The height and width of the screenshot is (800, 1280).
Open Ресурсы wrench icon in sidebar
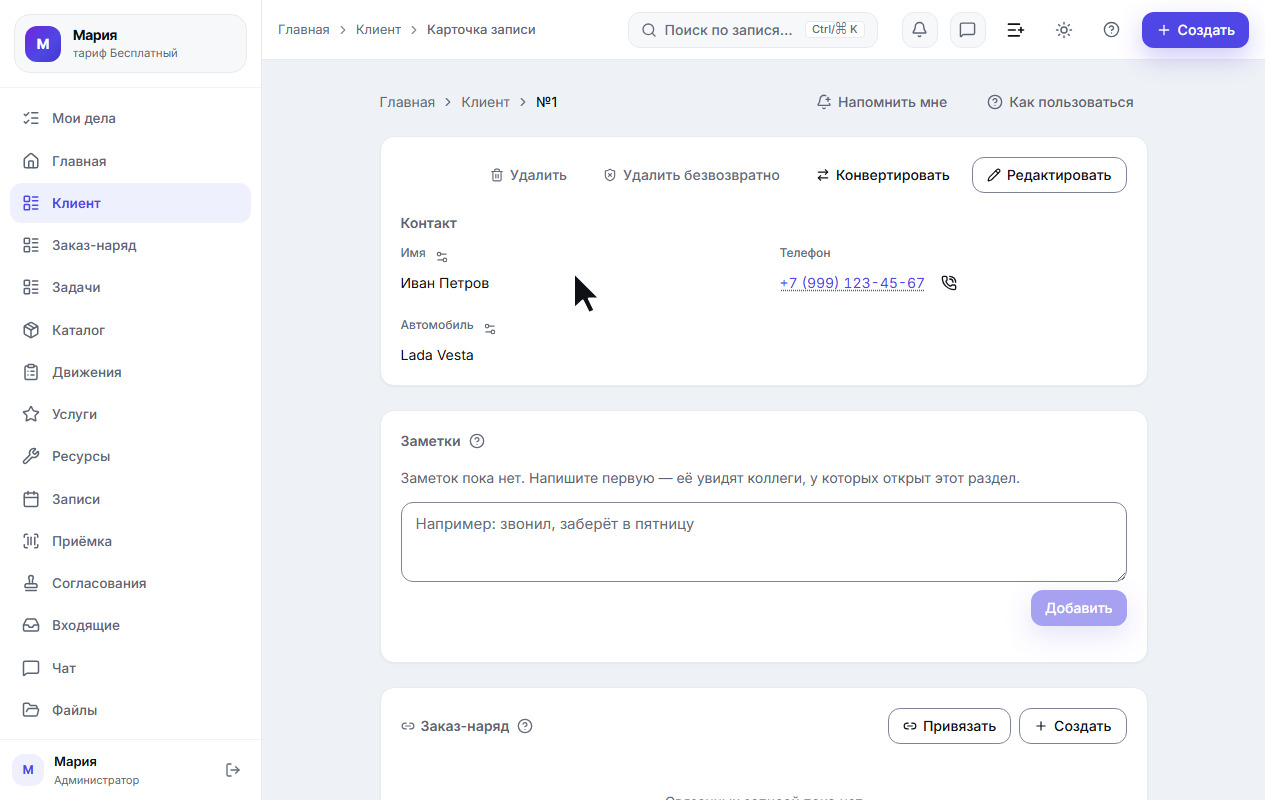tap(31, 456)
